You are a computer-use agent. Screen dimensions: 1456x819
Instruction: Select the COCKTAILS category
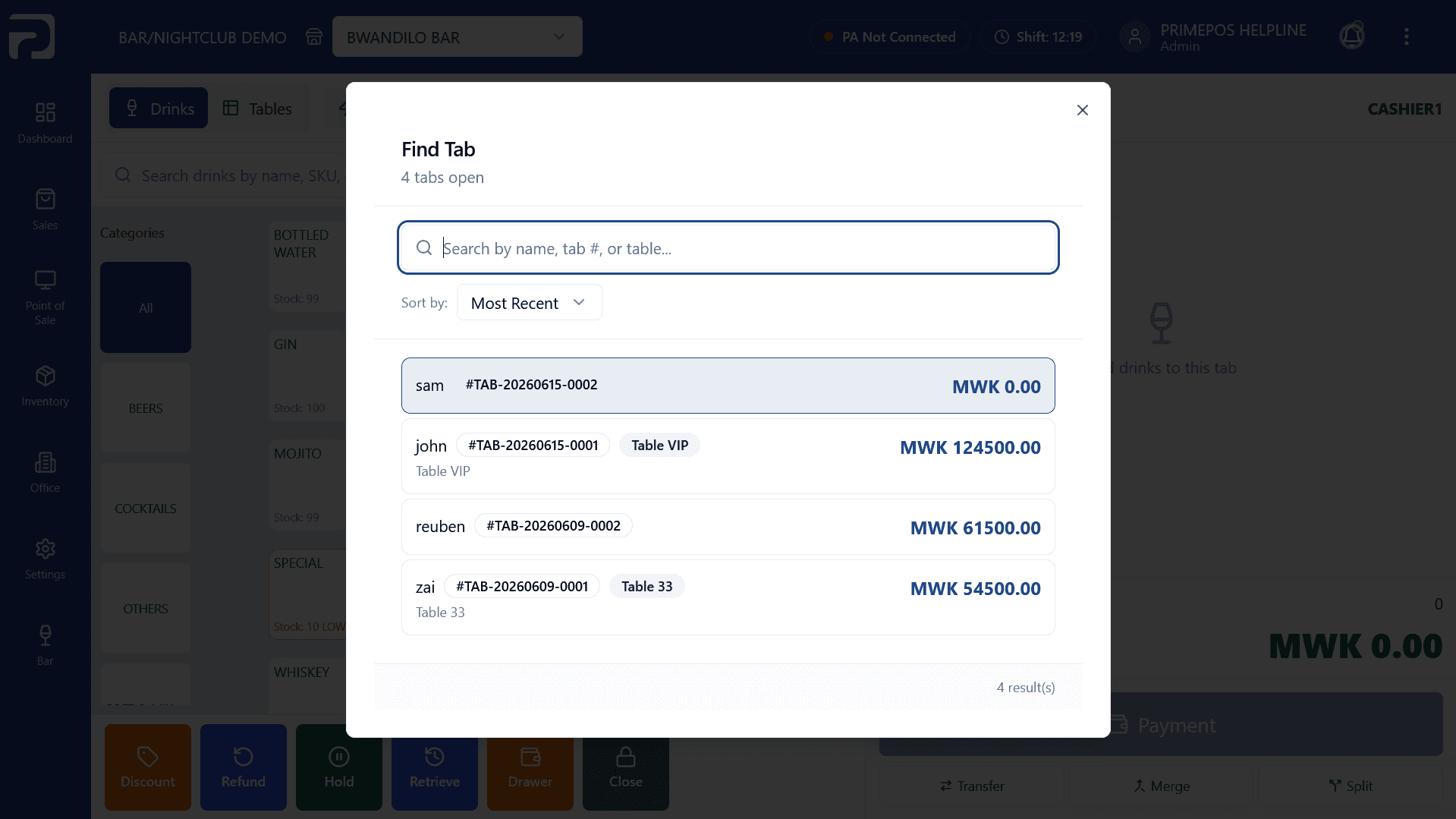145,508
